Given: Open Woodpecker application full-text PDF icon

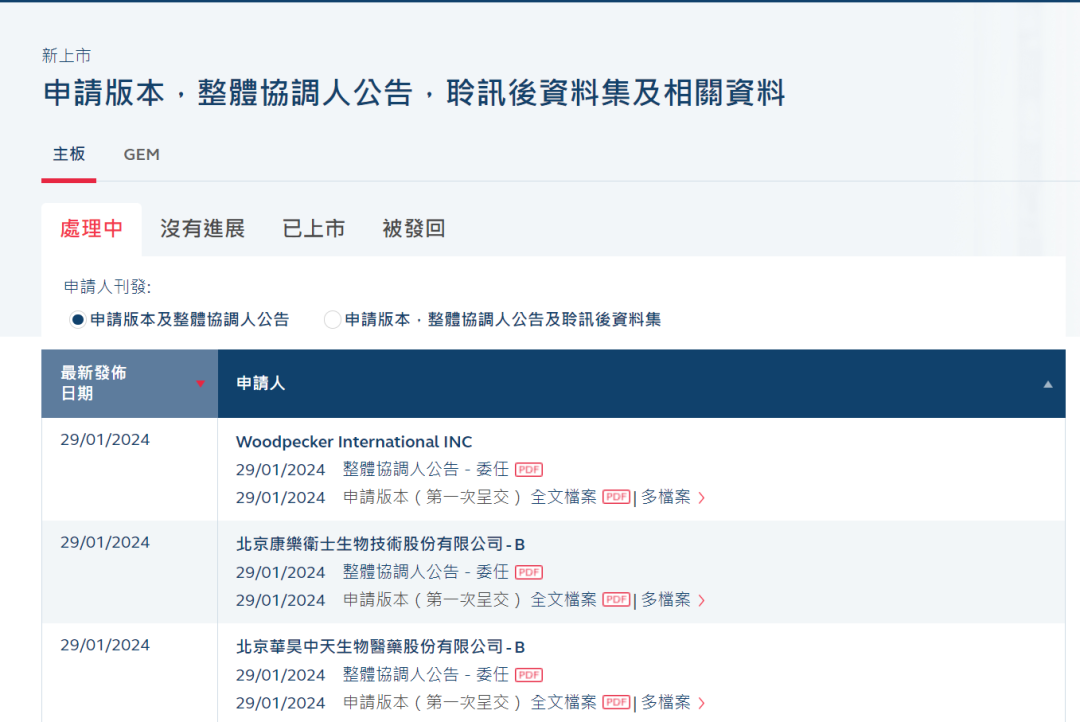Looking at the screenshot, I should (616, 497).
